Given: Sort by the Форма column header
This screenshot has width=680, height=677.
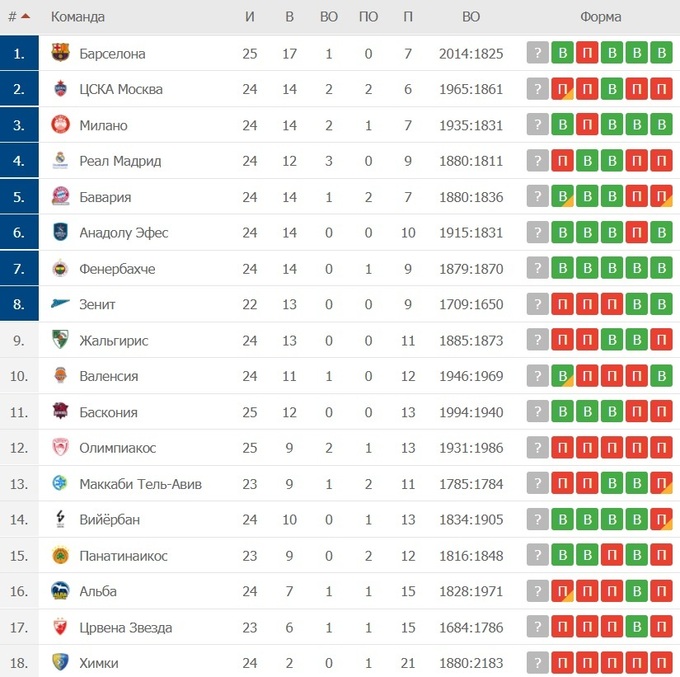Looking at the screenshot, I should click(x=600, y=16).
